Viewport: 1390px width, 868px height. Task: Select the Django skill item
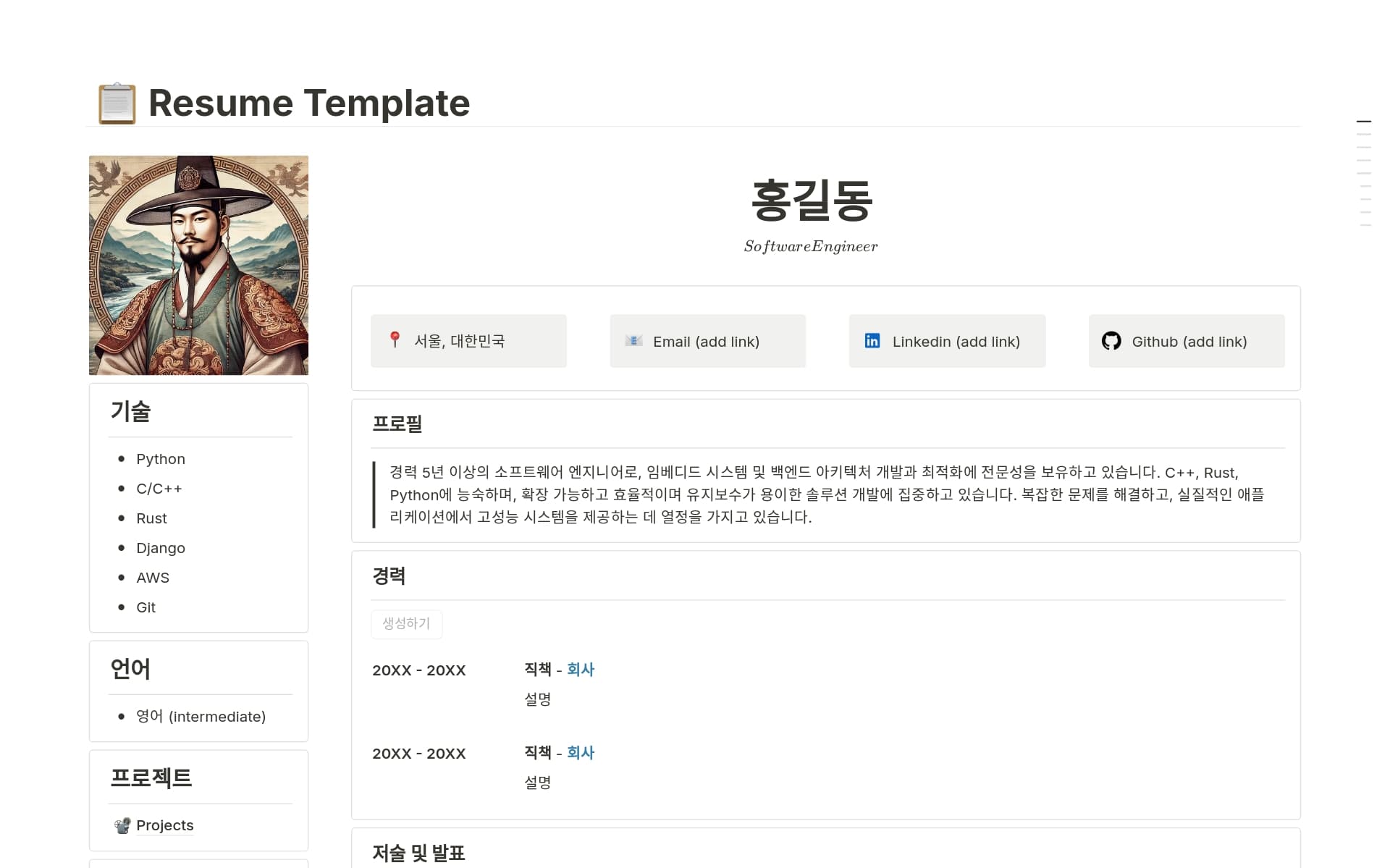(x=161, y=548)
